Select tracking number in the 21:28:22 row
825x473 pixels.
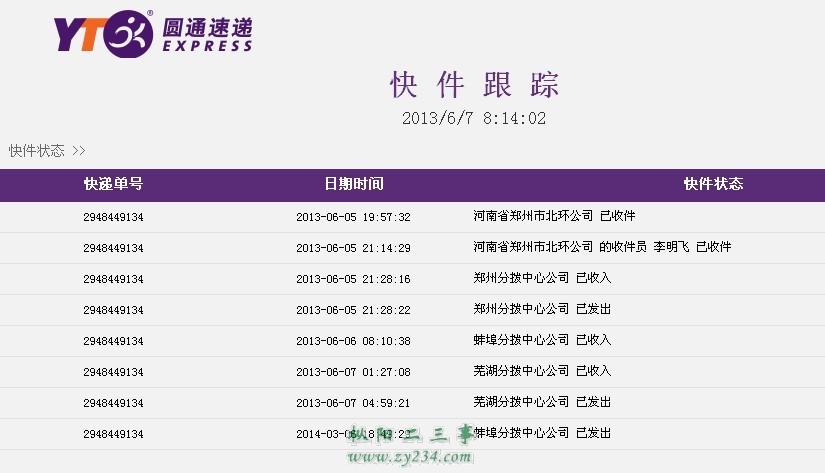coord(113,310)
